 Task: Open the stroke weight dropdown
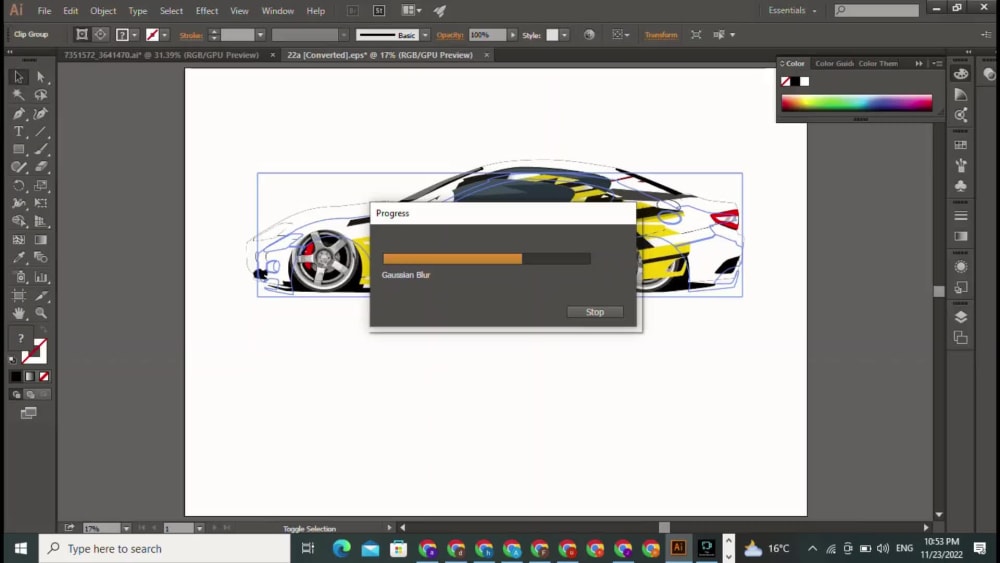(260, 35)
